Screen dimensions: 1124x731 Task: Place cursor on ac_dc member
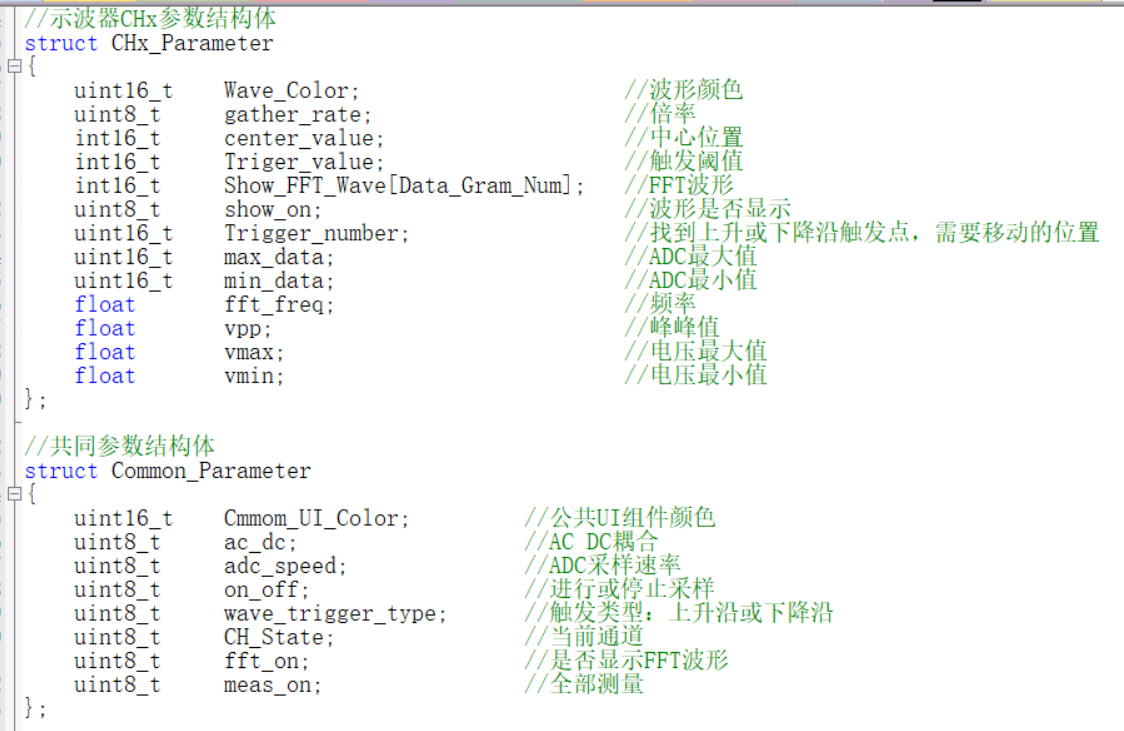tap(254, 543)
